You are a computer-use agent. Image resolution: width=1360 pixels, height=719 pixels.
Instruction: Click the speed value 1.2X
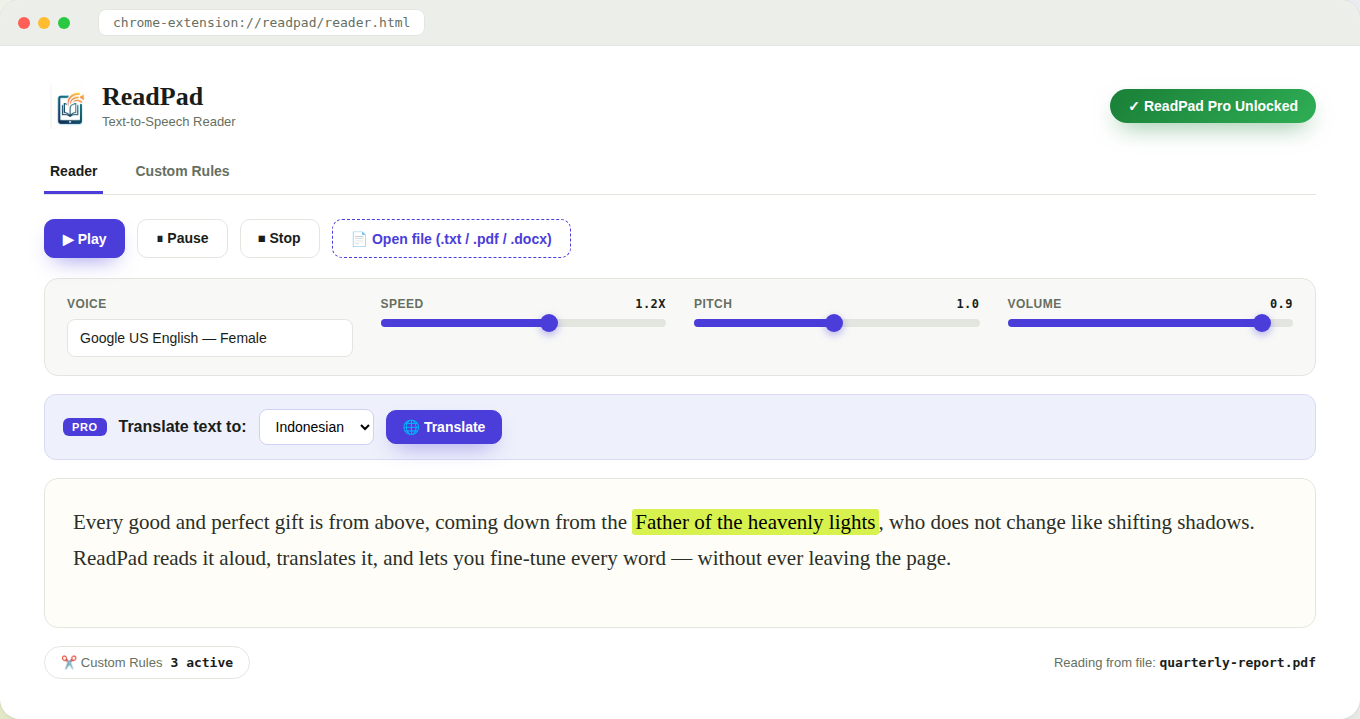[650, 304]
